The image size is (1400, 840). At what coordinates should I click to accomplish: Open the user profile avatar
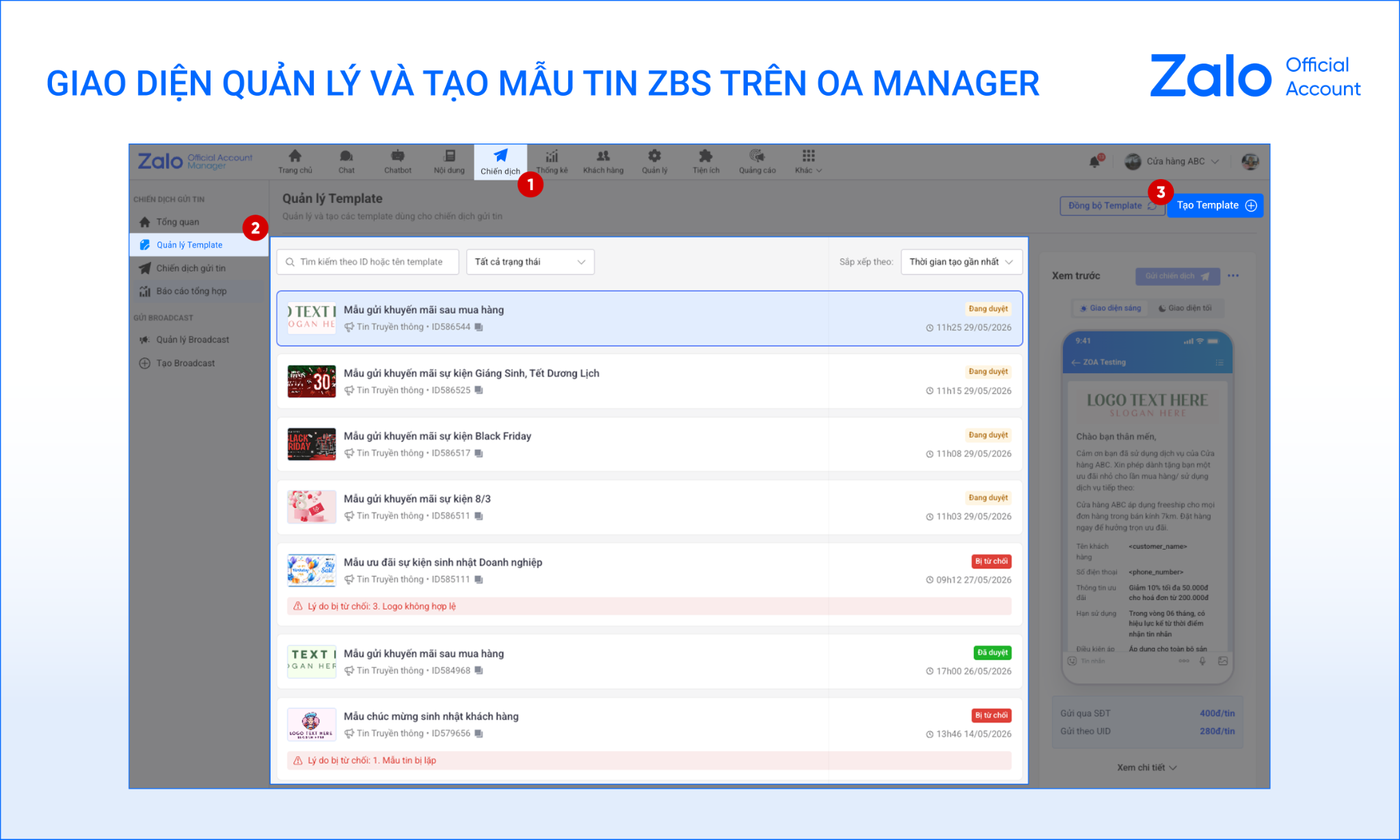pos(1250,161)
